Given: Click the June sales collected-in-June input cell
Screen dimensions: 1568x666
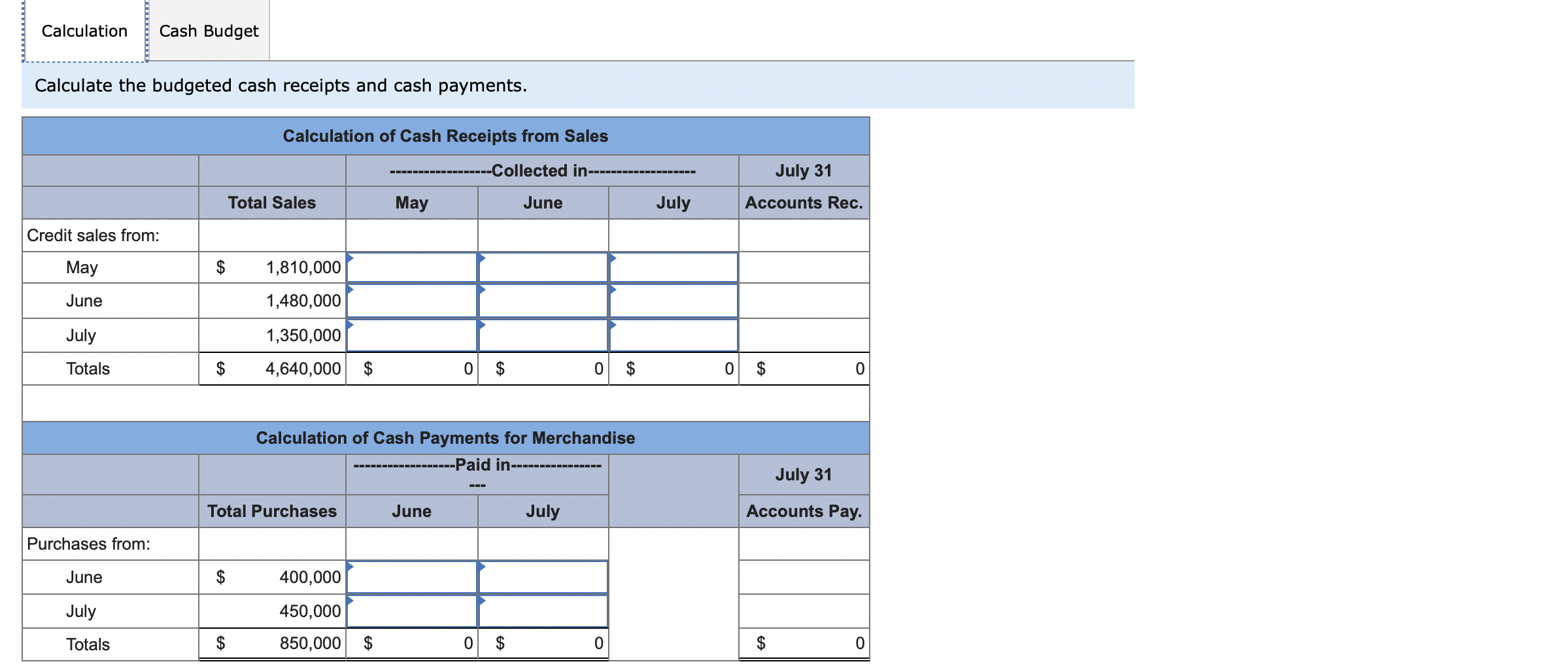Looking at the screenshot, I should point(543,301).
